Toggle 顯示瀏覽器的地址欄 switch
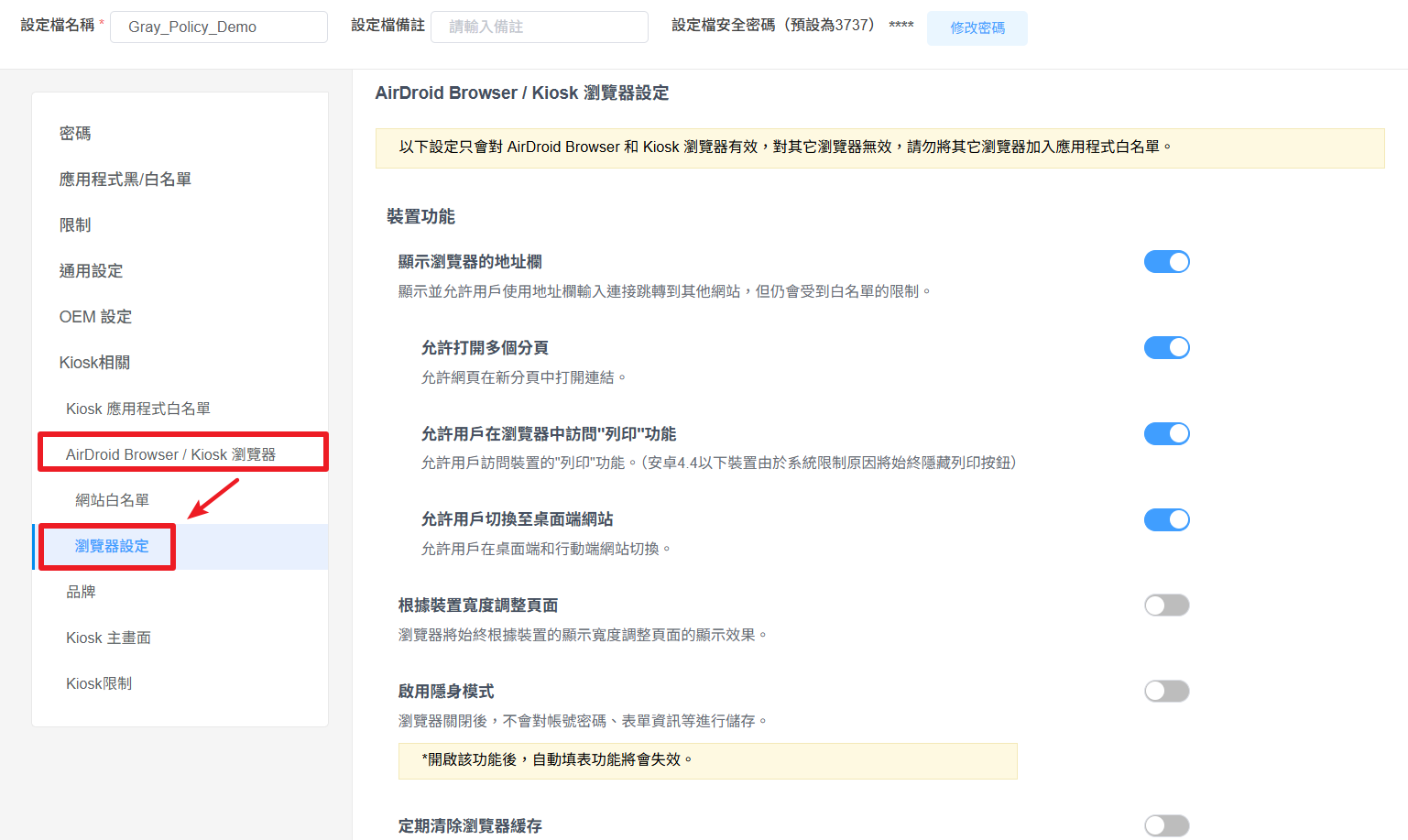The image size is (1408, 840). tap(1166, 262)
